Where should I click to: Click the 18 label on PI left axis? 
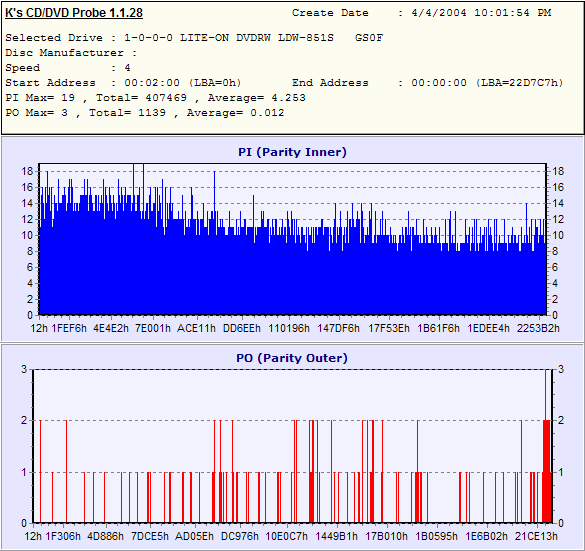click(28, 171)
